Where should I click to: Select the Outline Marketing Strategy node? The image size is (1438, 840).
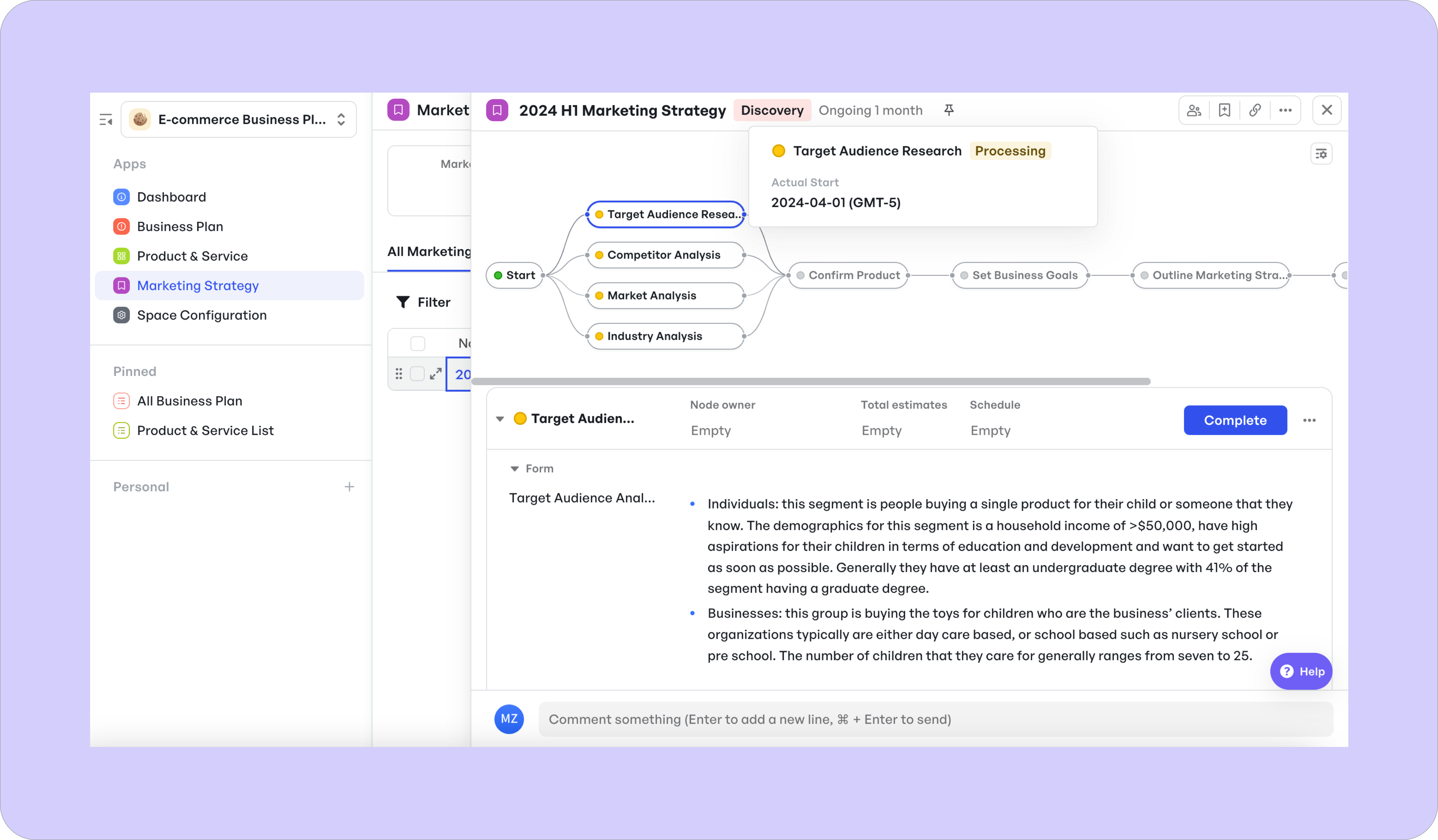click(1211, 275)
